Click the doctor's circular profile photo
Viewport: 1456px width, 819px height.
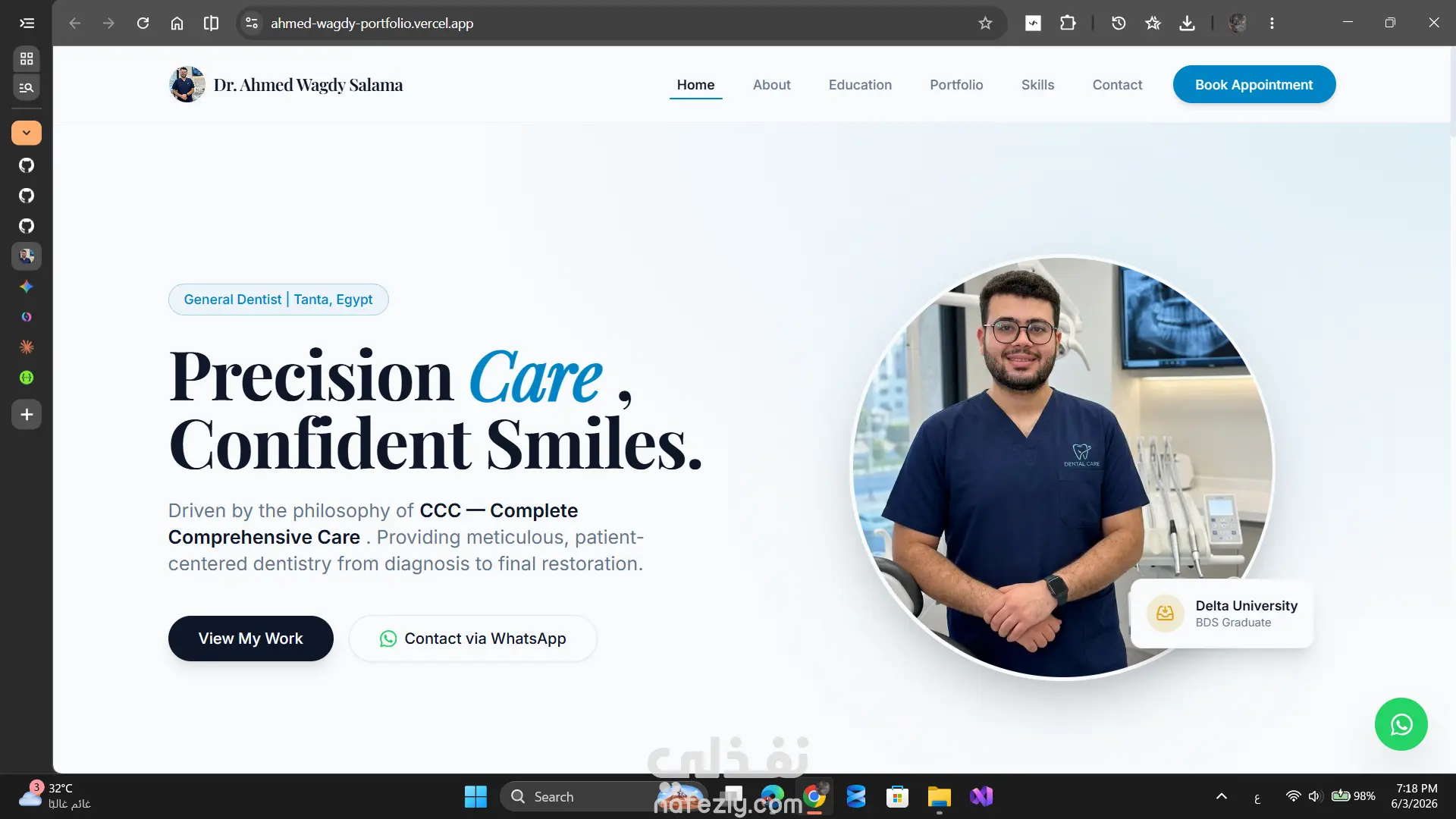pos(1062,468)
